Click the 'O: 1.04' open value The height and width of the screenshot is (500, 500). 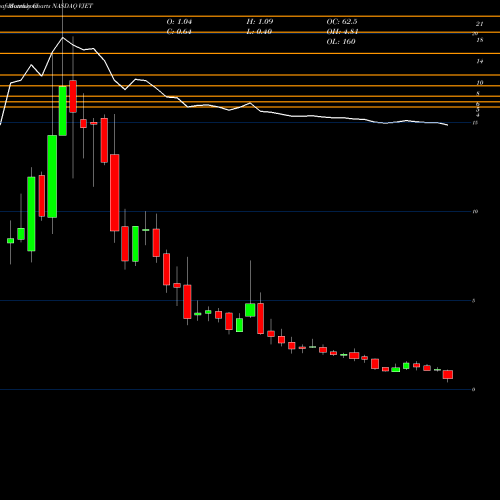179,22
